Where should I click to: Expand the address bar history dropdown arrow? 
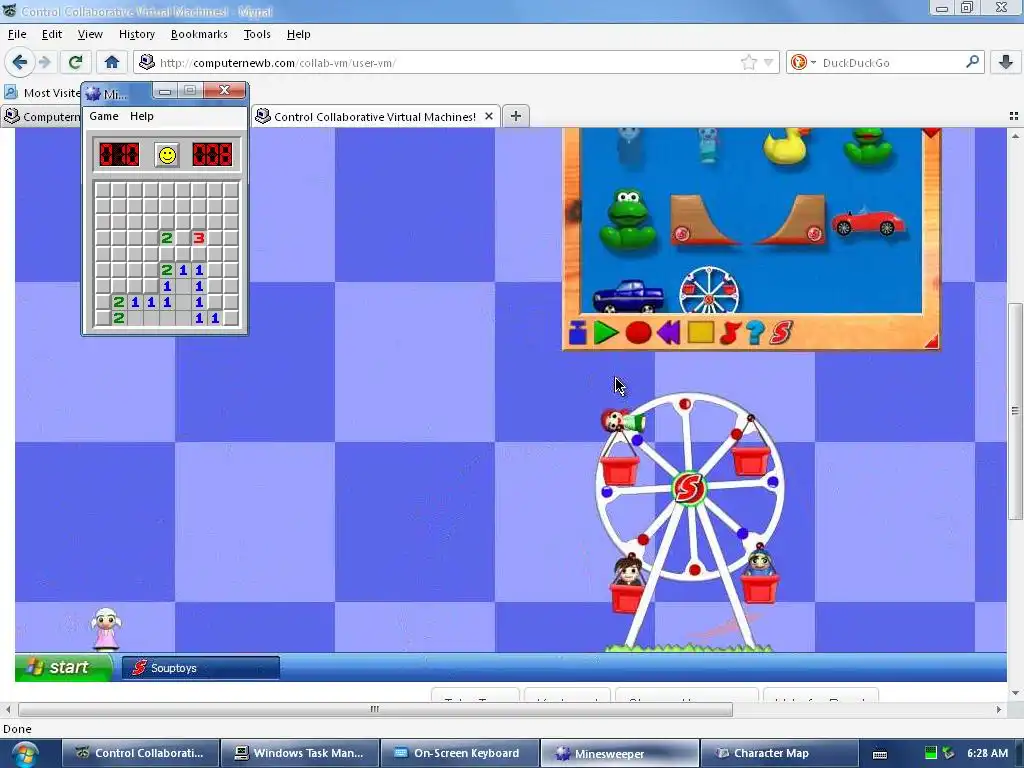(x=769, y=63)
